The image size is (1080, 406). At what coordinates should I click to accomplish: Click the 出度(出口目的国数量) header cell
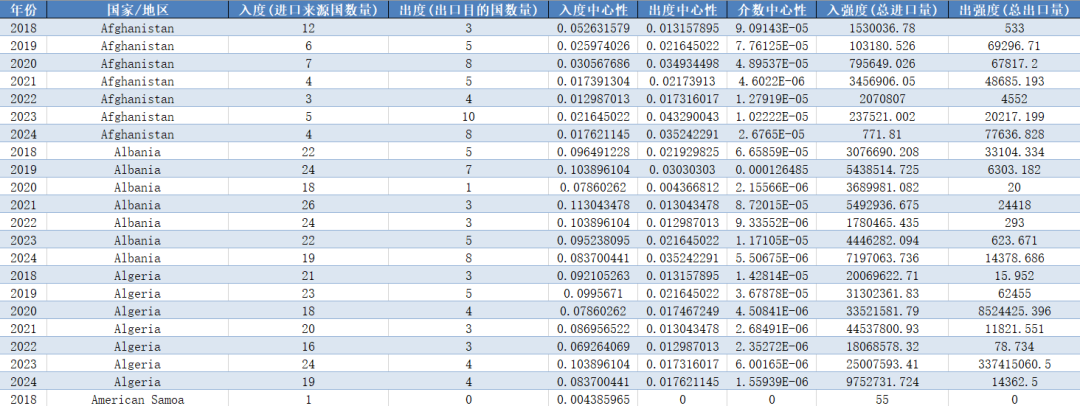[x=468, y=10]
